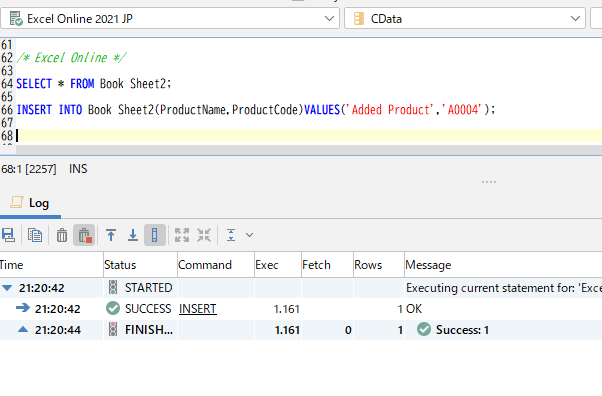Place cursor in SELECT * FROM Book_Sheet2 line

click(x=94, y=84)
